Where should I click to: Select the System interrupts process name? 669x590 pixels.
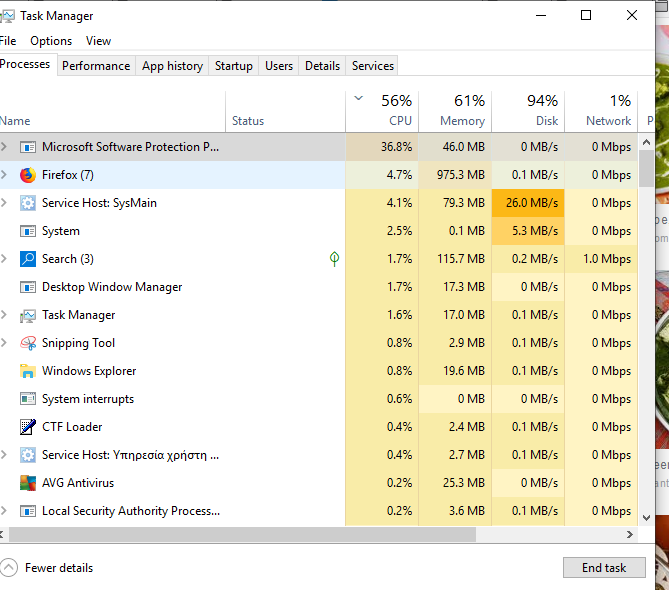click(x=88, y=399)
